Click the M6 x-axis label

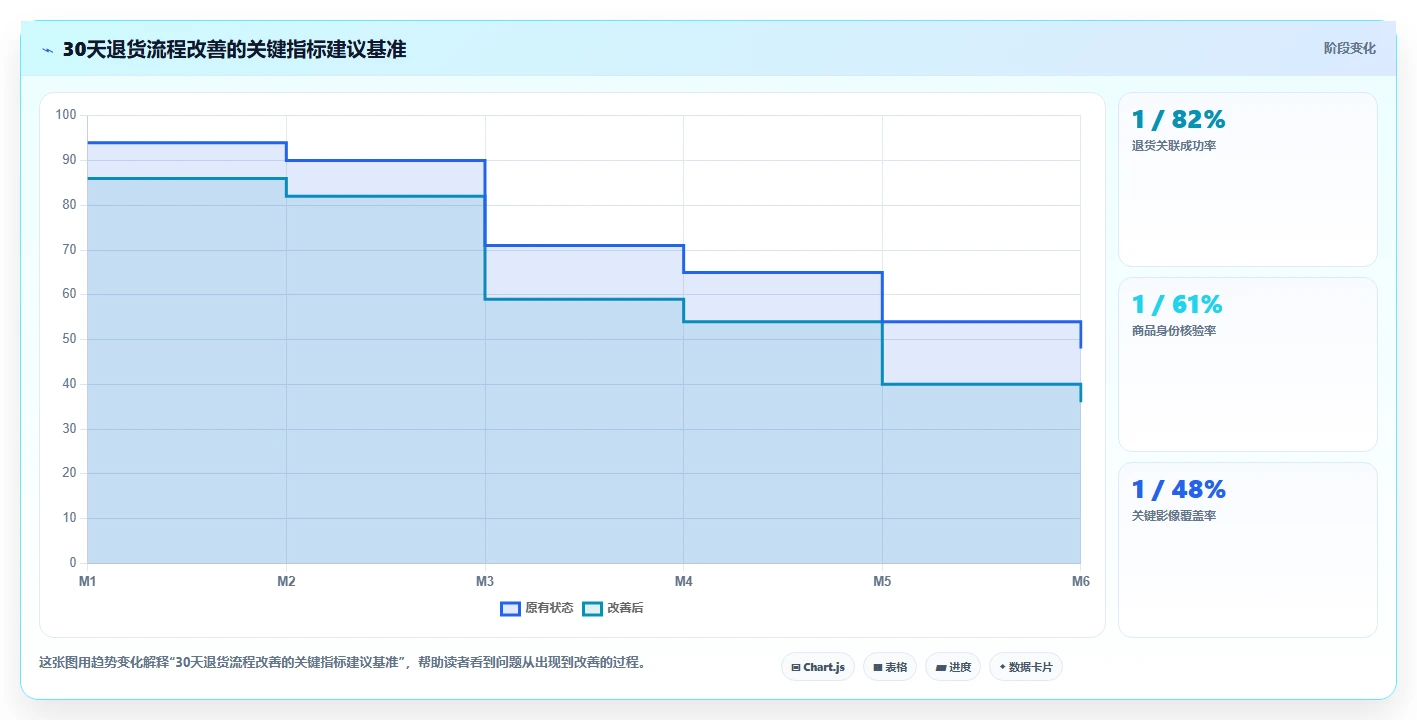coord(1080,581)
